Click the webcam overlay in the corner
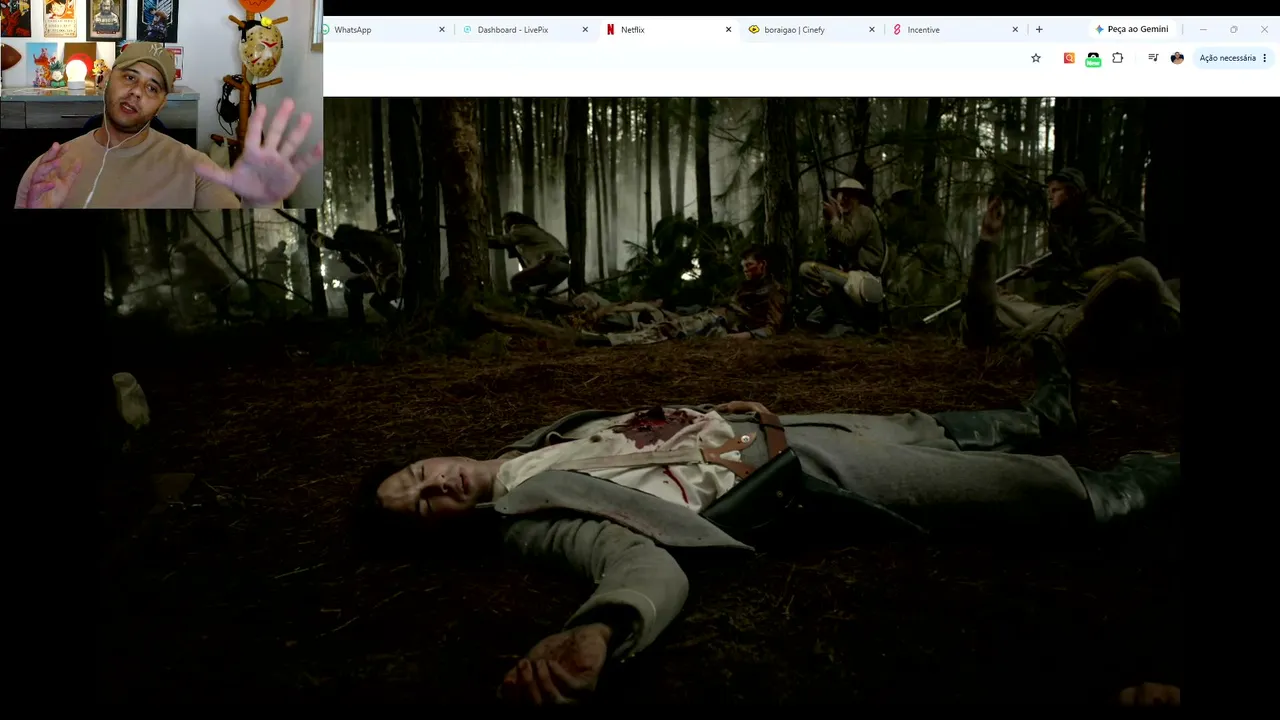Viewport: 1280px width, 720px height. coord(161,104)
